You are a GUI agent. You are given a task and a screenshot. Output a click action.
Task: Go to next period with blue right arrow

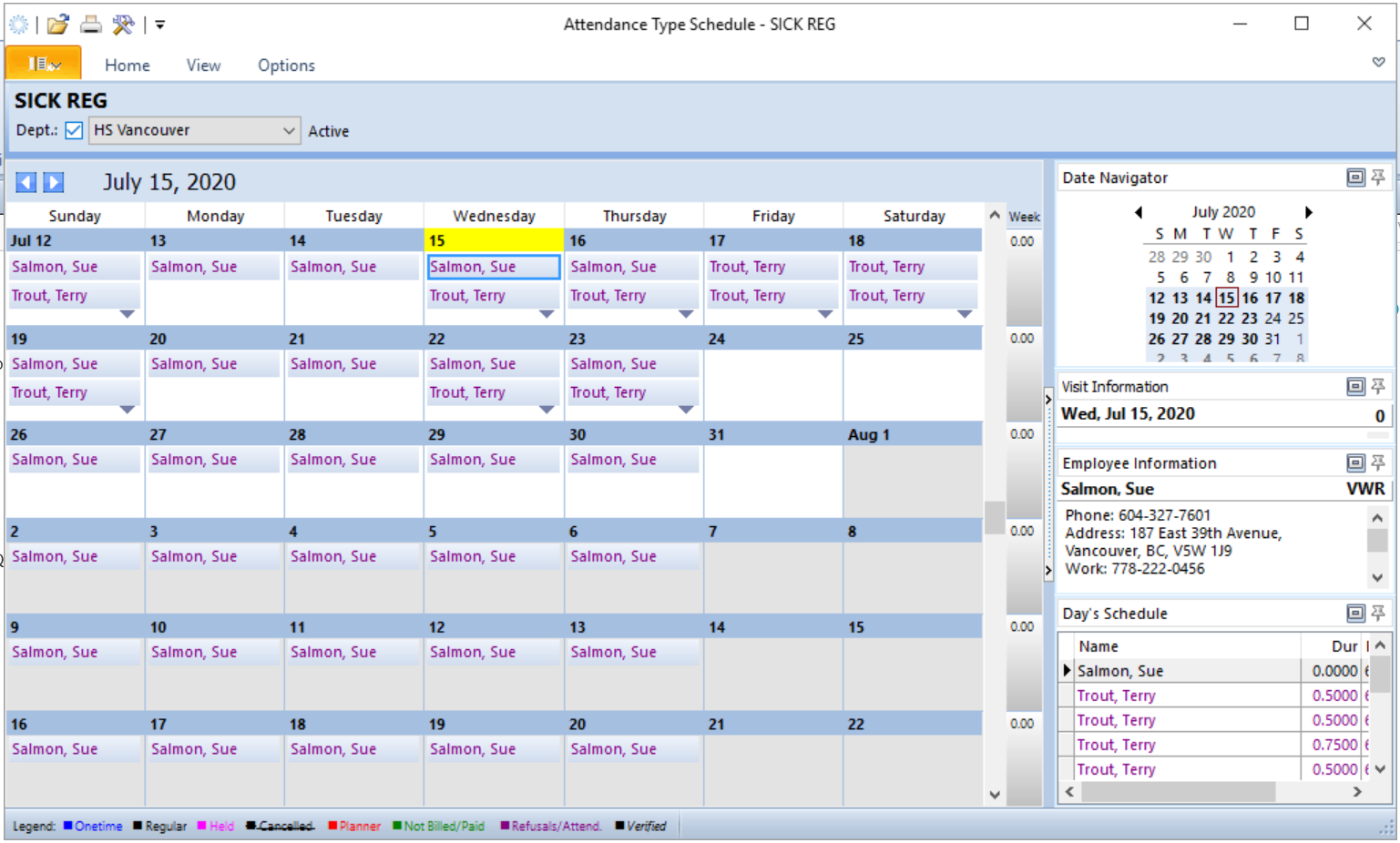(54, 182)
